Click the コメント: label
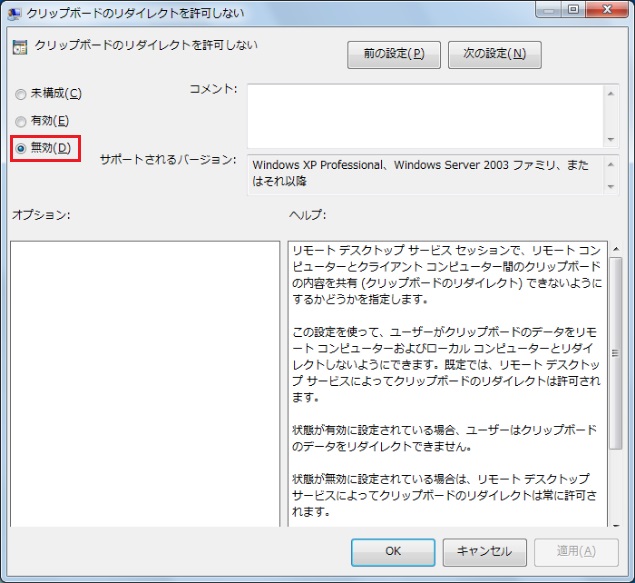635x583 pixels. pos(213,89)
